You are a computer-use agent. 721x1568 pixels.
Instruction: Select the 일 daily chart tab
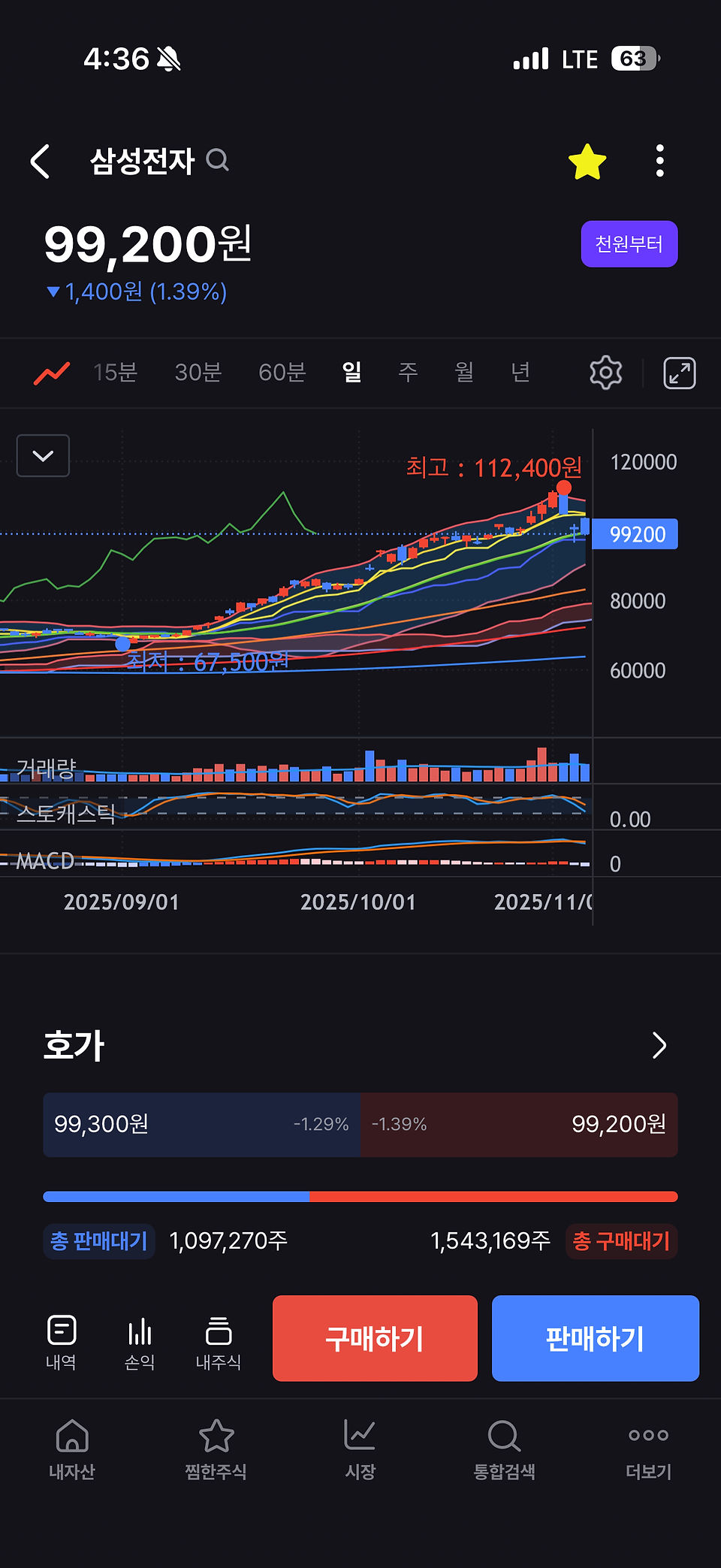point(352,372)
